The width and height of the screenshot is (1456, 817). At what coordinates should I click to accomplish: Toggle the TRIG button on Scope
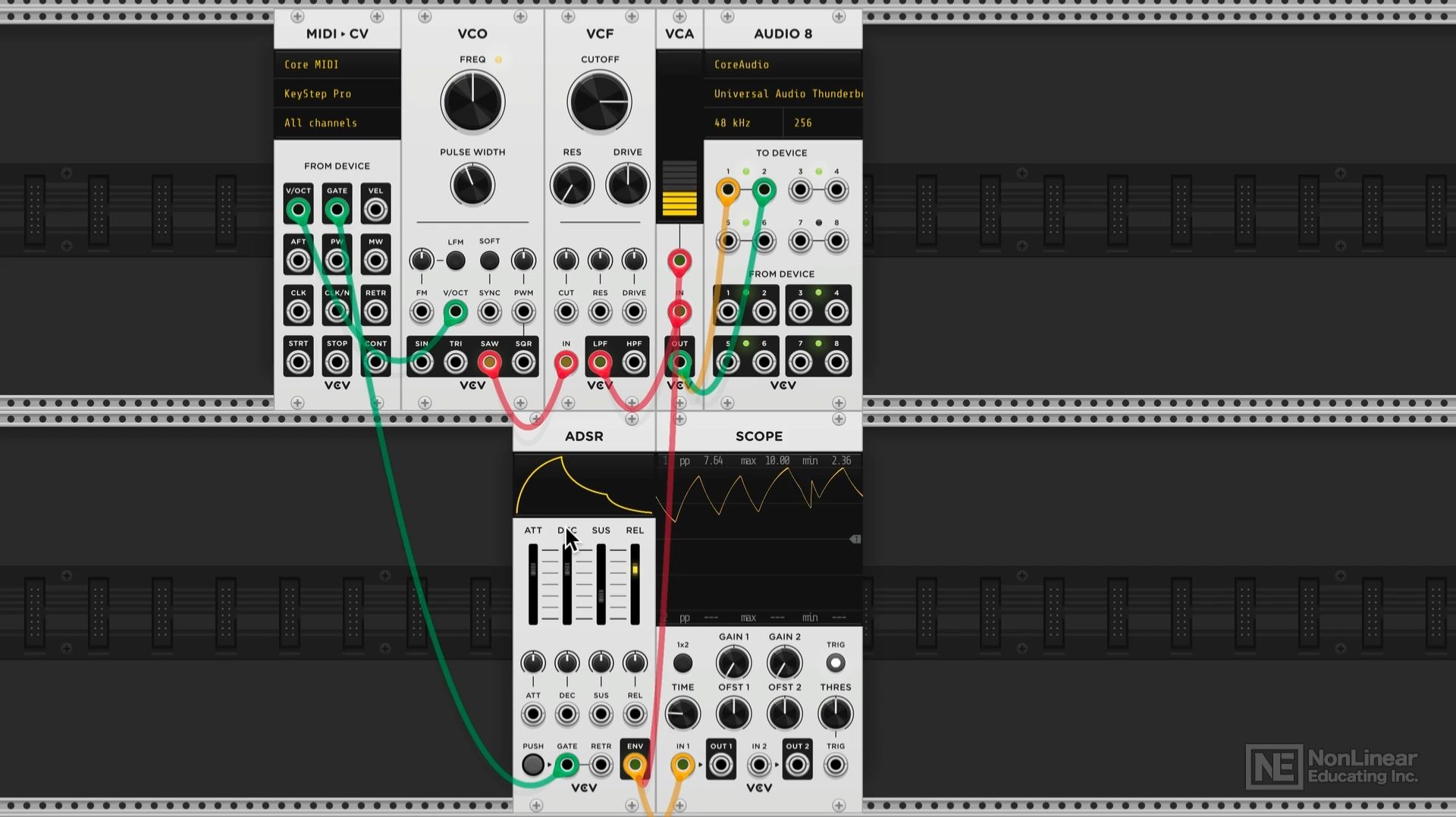[x=835, y=663]
